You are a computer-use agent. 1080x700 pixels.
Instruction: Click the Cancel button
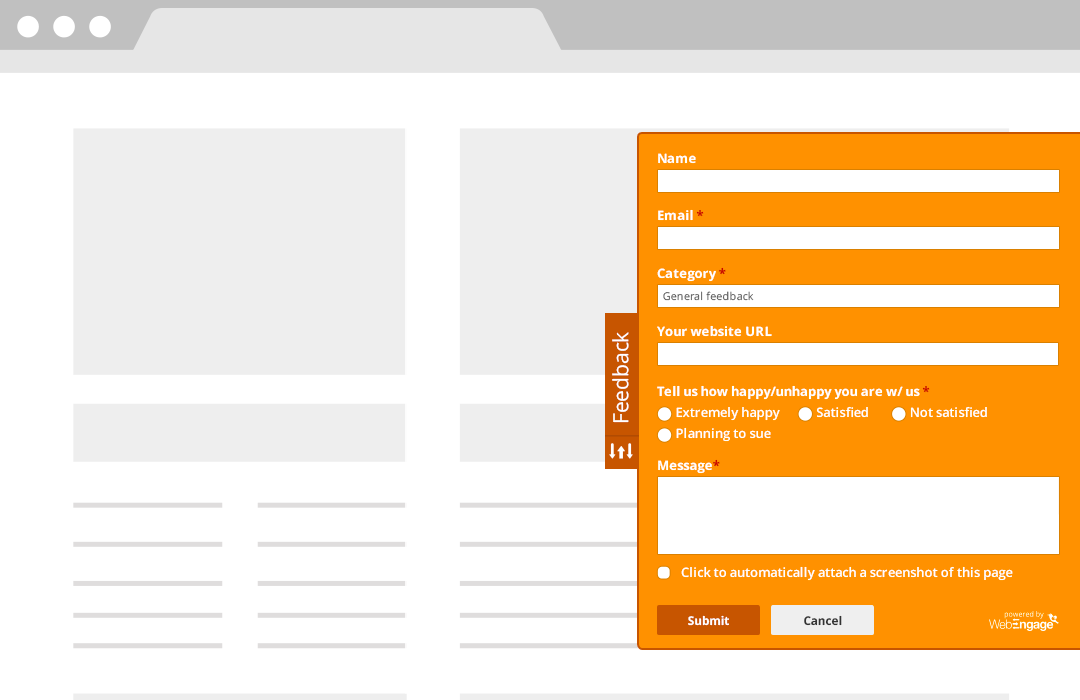tap(822, 620)
